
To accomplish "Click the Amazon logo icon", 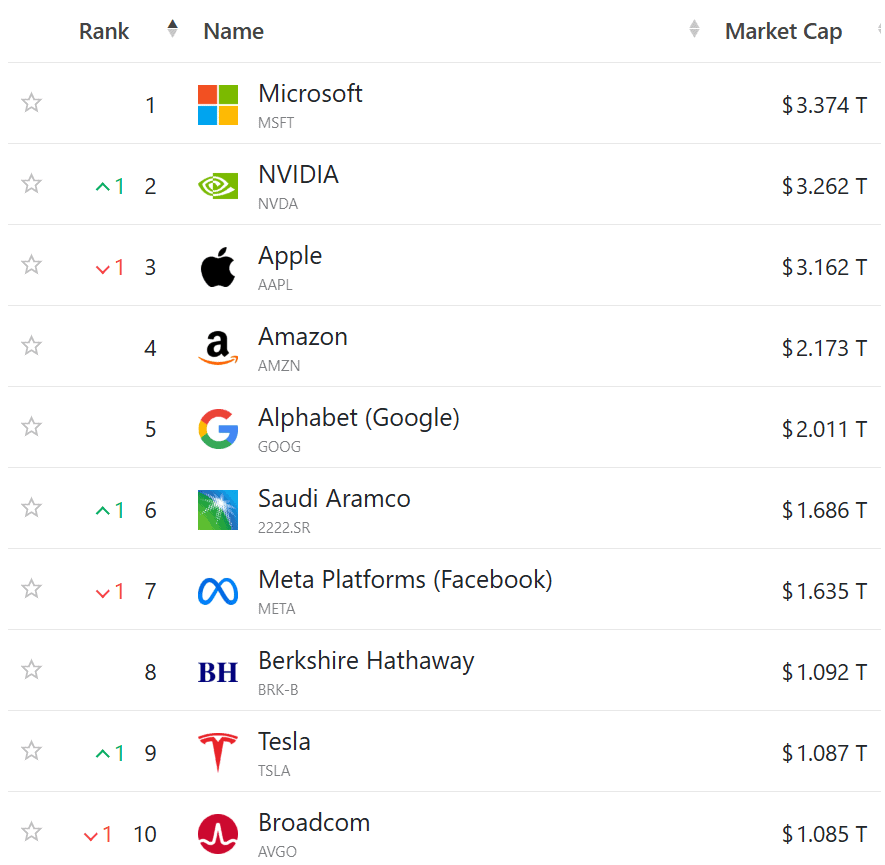I will [x=218, y=348].
